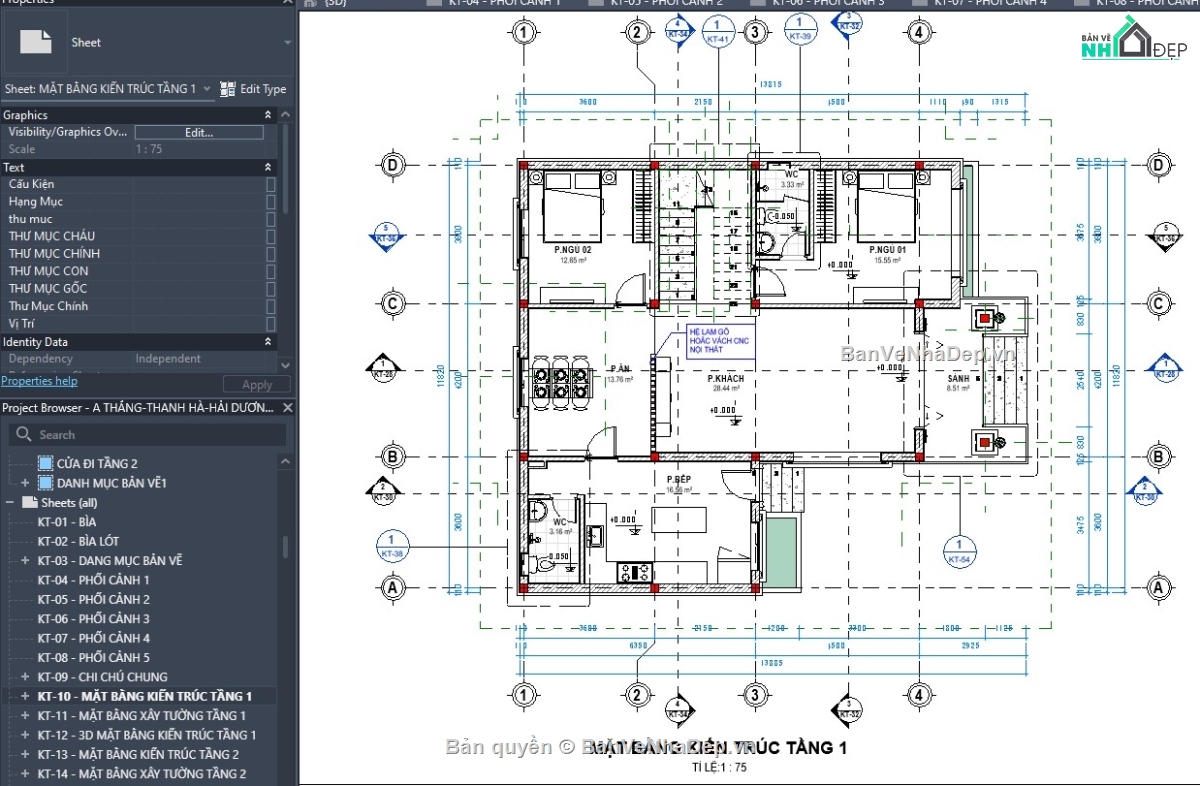
Task: Select grid bubble 3 at sheet top
Action: (755, 33)
